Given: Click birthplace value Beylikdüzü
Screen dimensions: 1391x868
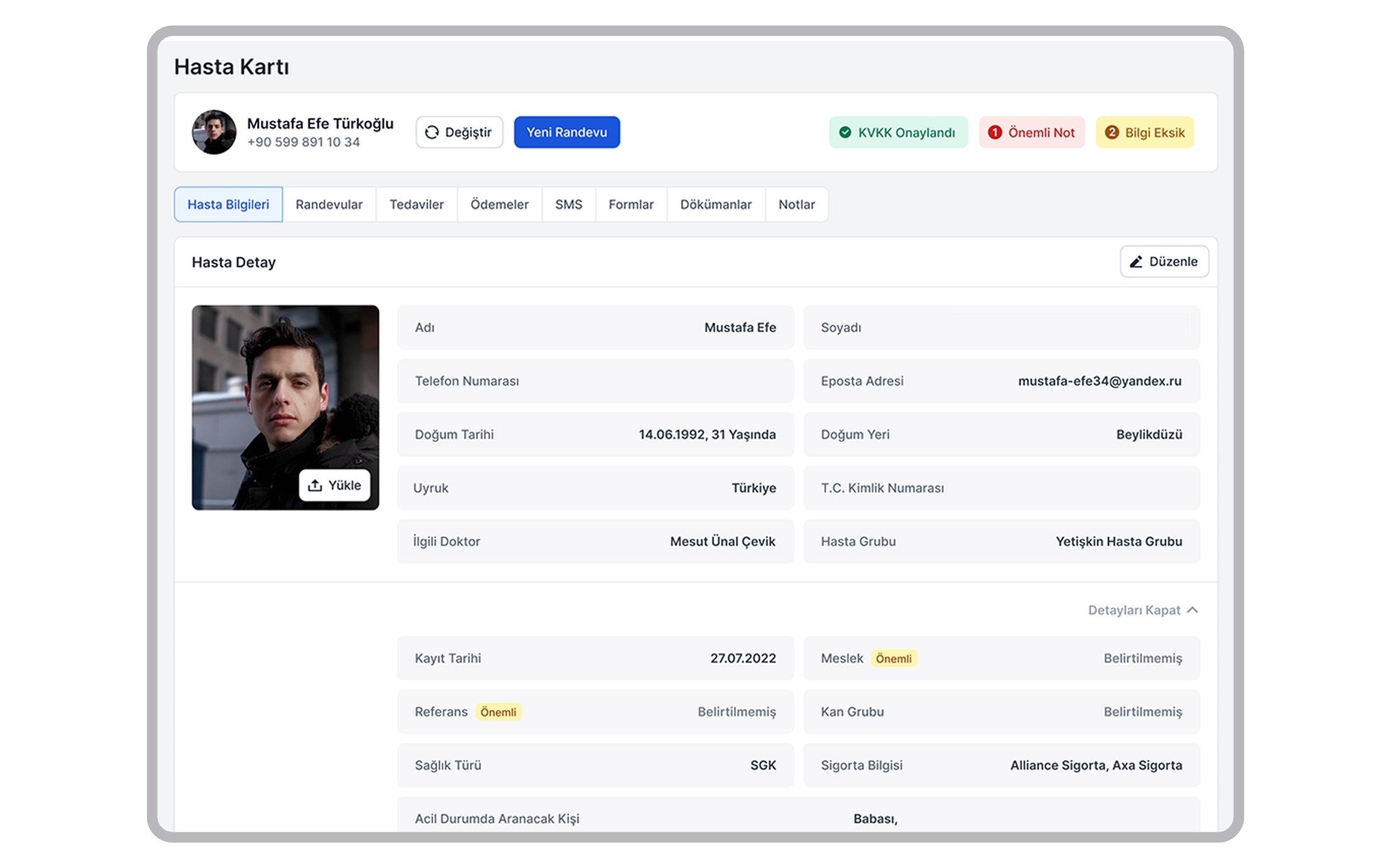Looking at the screenshot, I should [1149, 434].
